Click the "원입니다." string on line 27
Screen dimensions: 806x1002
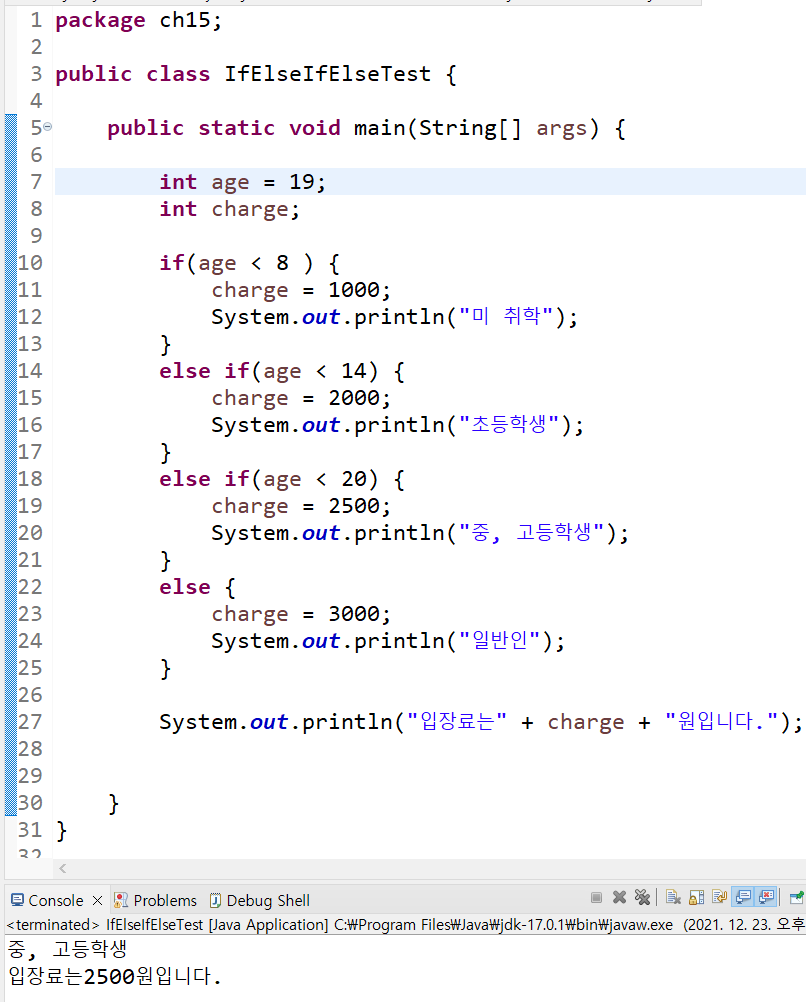pos(722,721)
